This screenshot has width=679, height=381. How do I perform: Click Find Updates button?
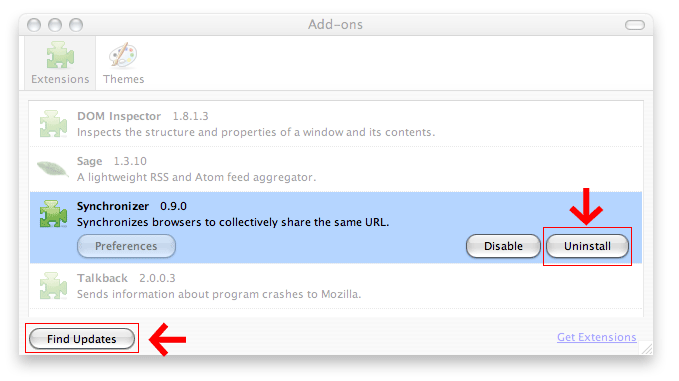[x=82, y=339]
